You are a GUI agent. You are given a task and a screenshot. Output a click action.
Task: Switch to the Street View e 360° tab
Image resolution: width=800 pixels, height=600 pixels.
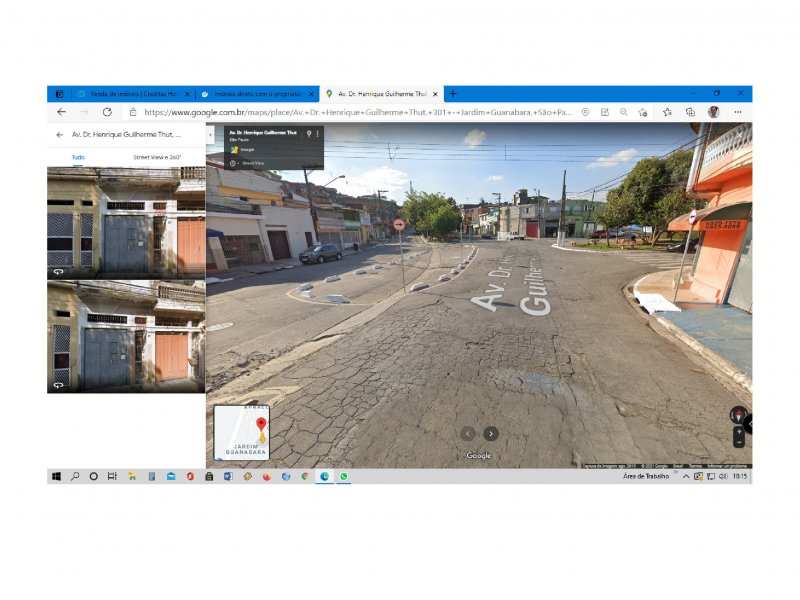coord(157,158)
